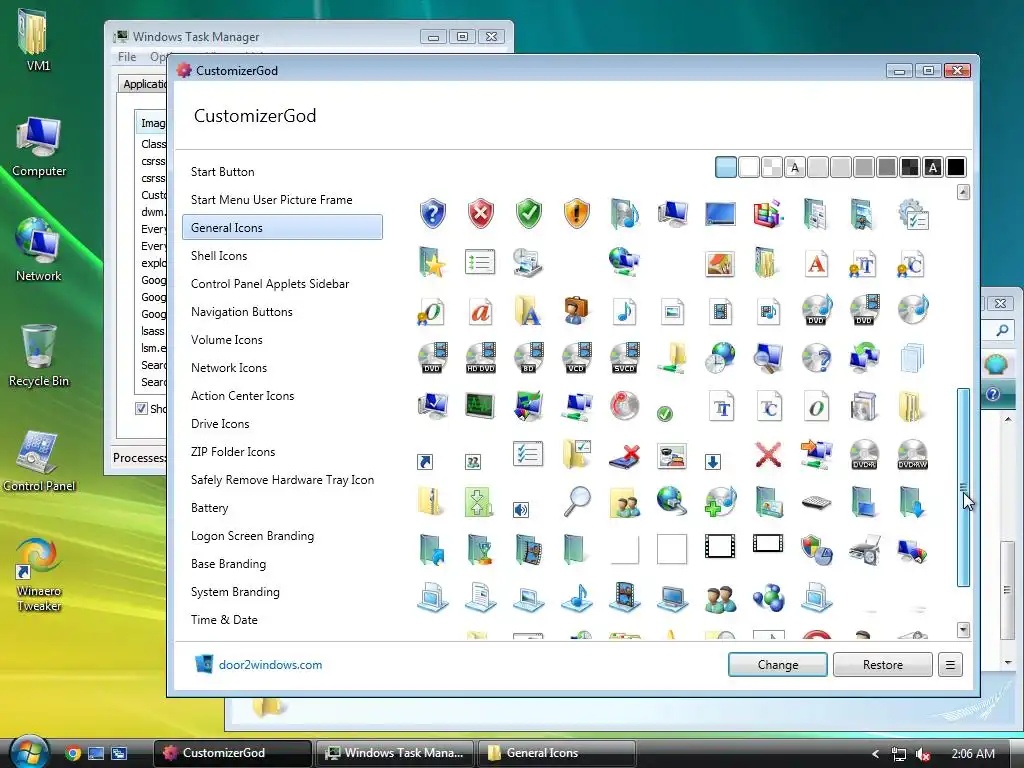Choose the light blue background swatch
Image resolution: width=1024 pixels, height=768 pixels.
click(726, 167)
